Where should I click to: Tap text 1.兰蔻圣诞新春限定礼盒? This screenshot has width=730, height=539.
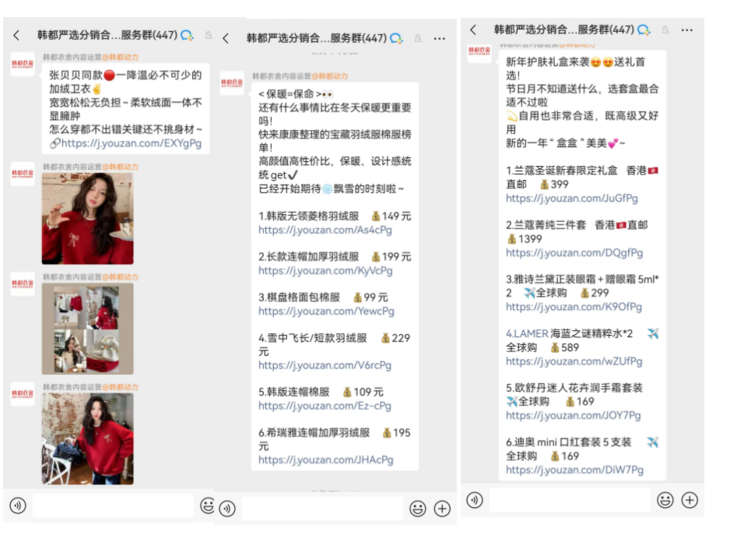(561, 171)
